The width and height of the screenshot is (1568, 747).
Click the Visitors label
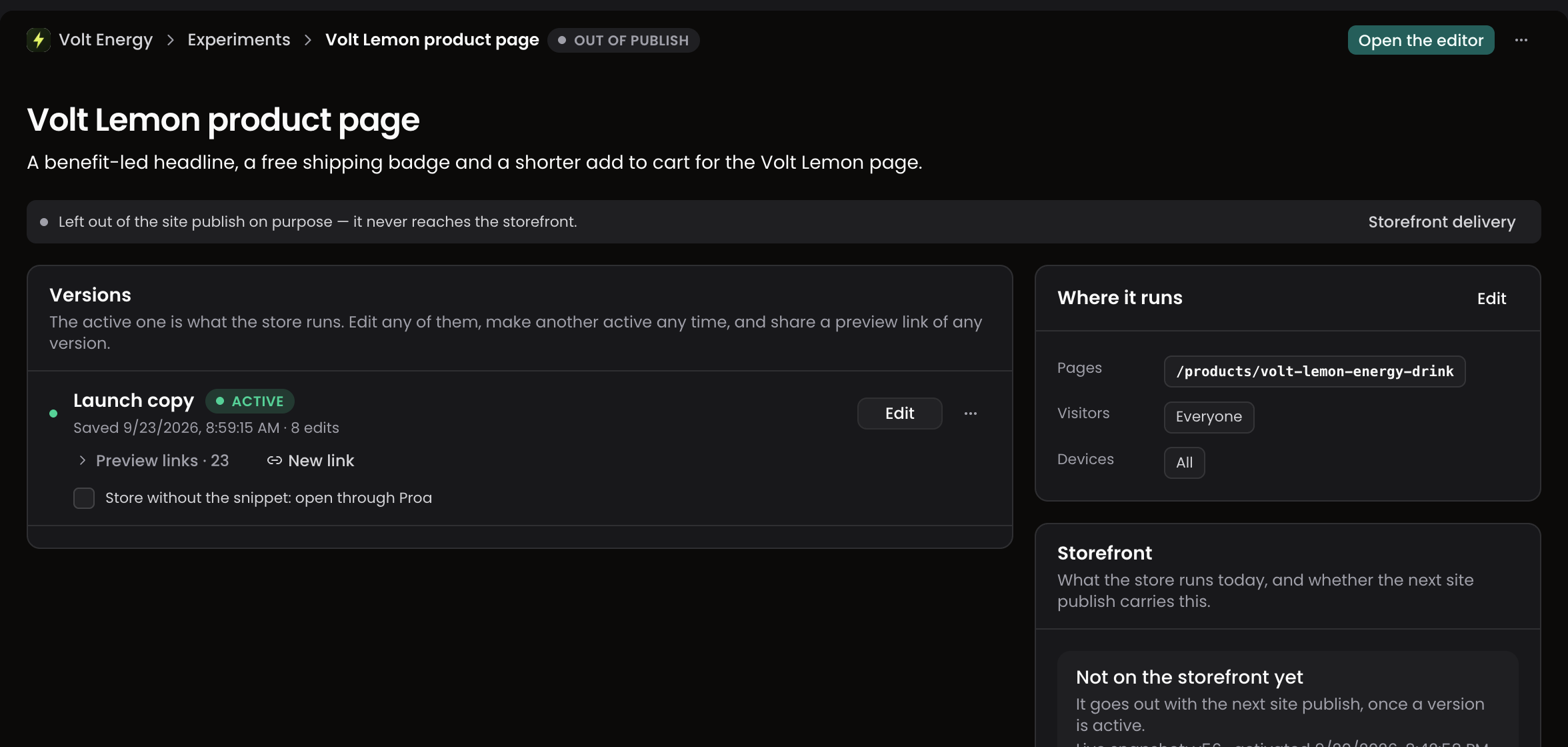[1083, 414]
